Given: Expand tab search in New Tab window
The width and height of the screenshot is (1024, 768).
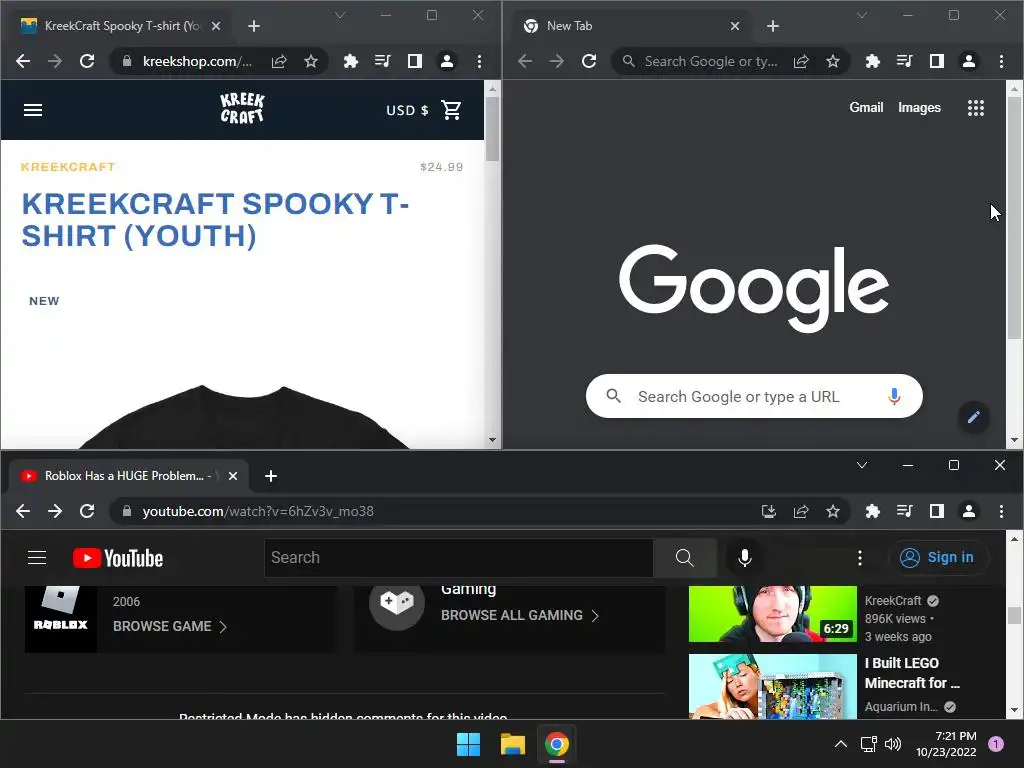Looking at the screenshot, I should click(862, 15).
